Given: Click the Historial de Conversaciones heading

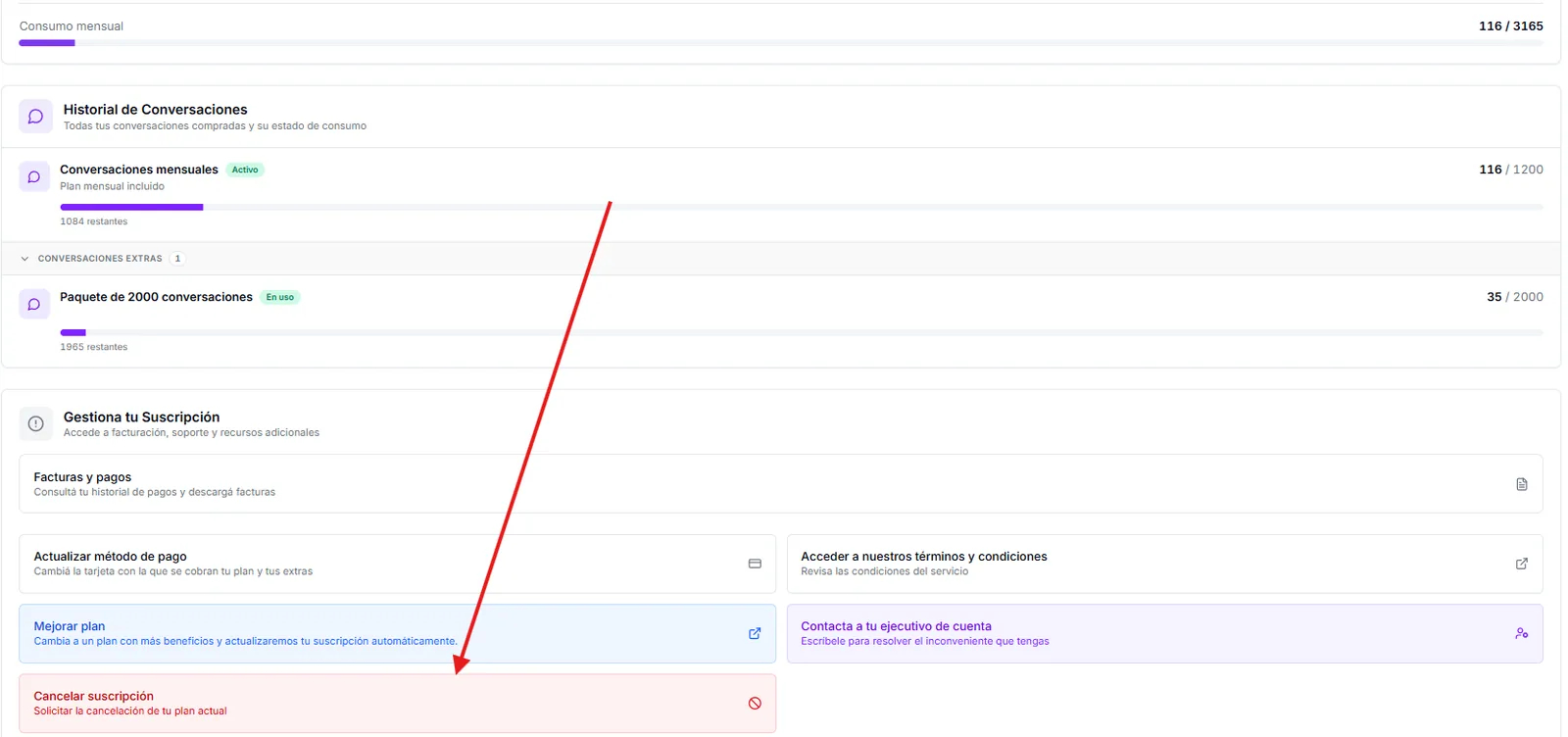Looking at the screenshot, I should pos(156,110).
